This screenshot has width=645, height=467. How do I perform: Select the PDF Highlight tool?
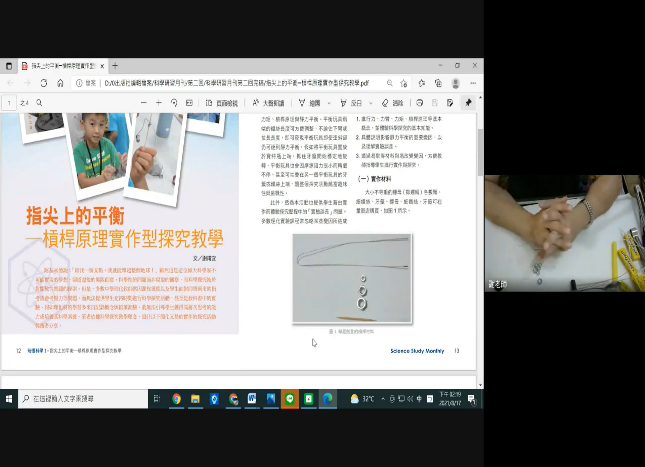coord(351,103)
